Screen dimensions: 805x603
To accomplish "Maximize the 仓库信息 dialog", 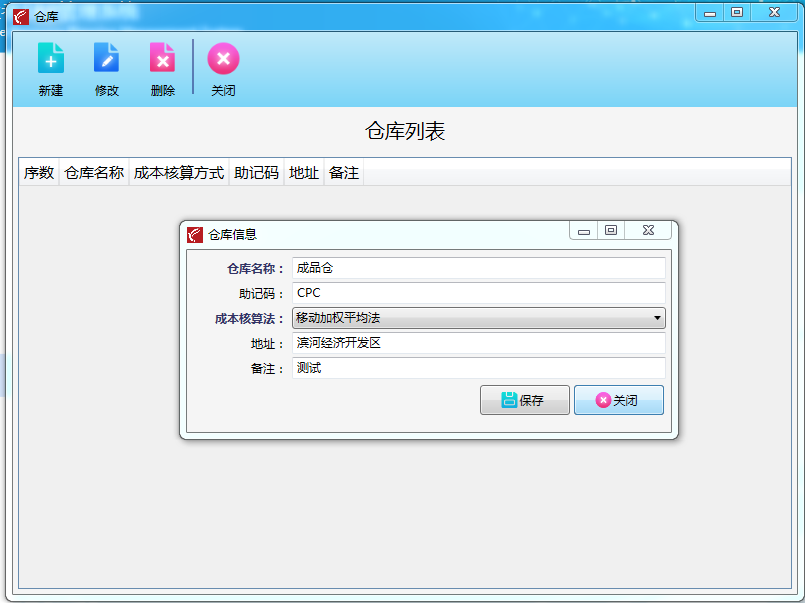I will tap(611, 231).
